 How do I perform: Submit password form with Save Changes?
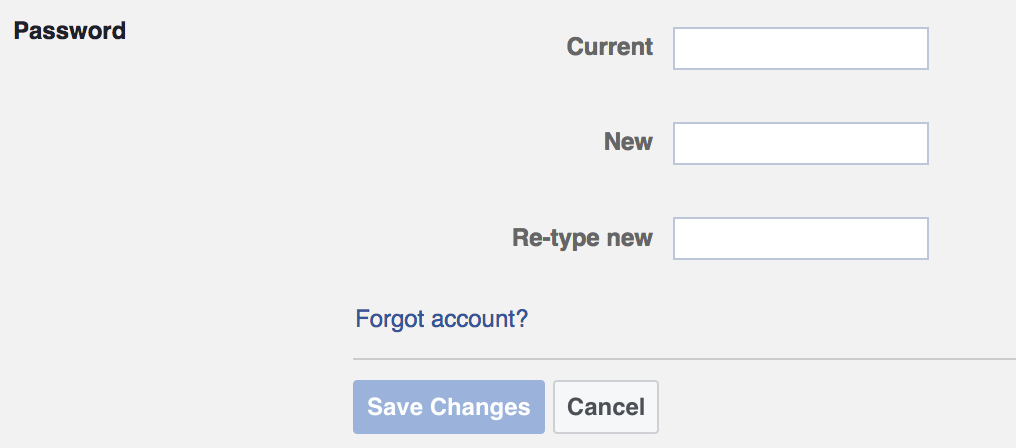click(x=448, y=407)
